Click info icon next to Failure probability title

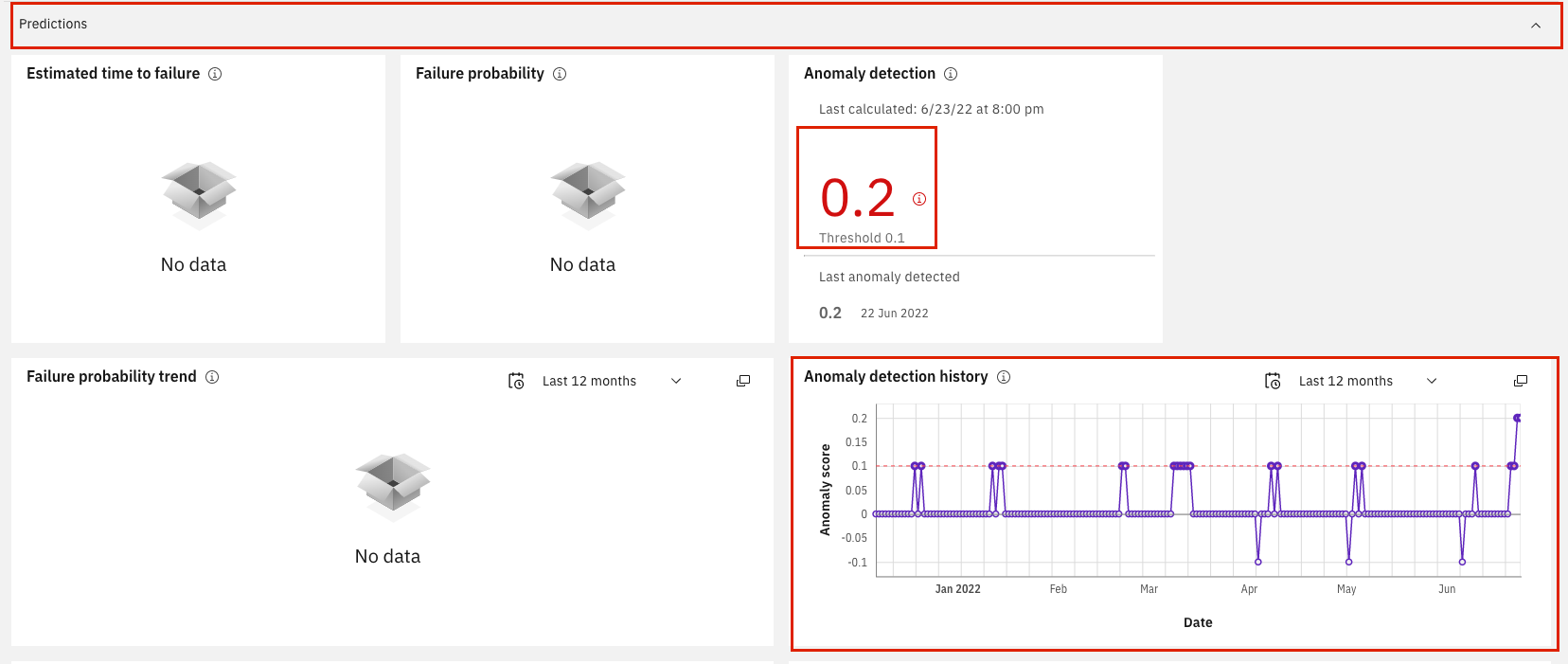(560, 74)
